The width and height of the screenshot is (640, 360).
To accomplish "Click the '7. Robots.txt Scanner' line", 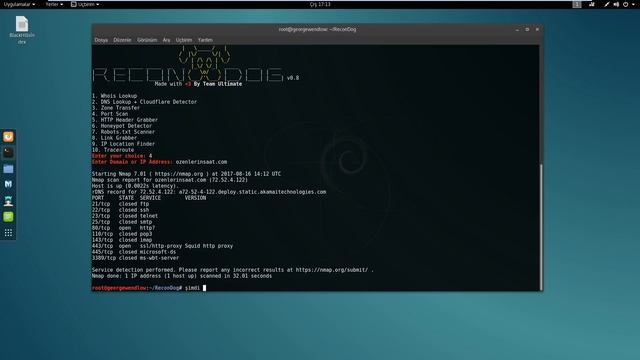I will [x=123, y=132].
